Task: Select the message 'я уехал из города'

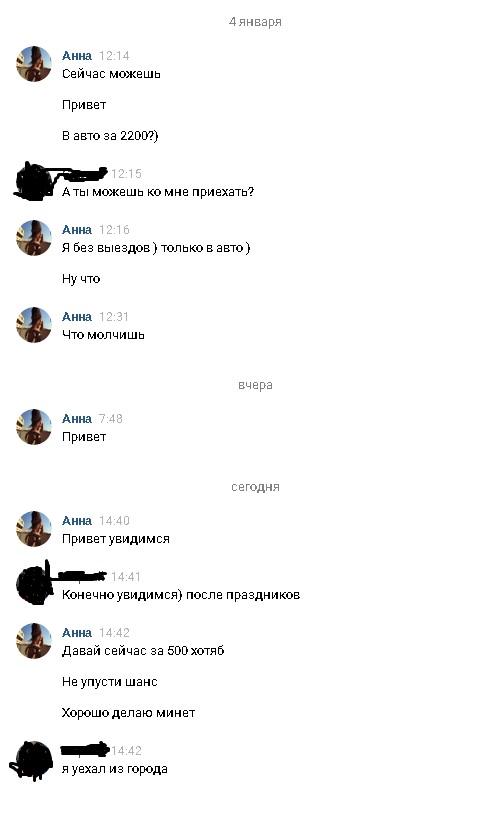Action: pos(115,769)
